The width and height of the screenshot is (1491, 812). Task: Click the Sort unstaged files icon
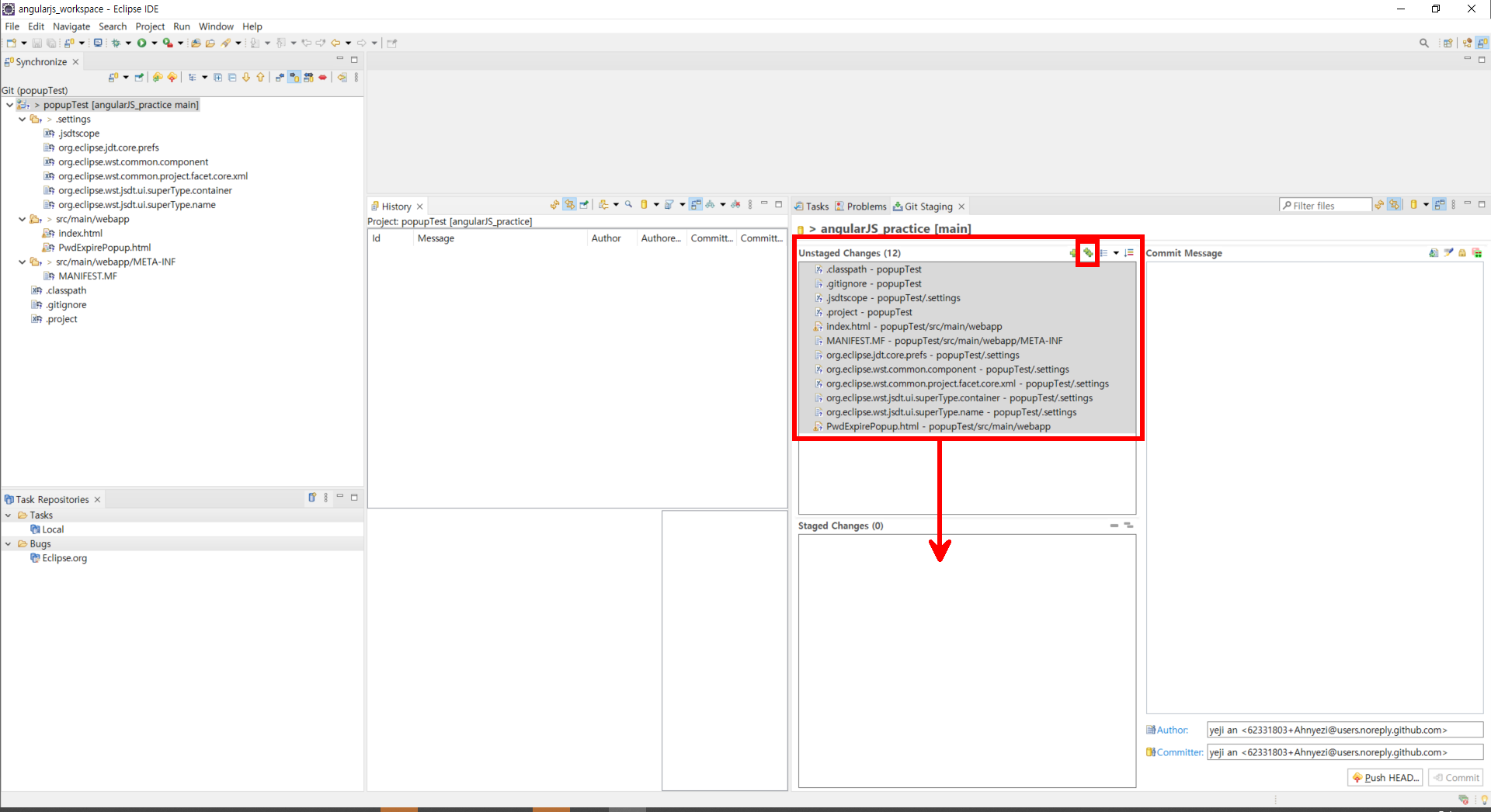click(x=1129, y=253)
